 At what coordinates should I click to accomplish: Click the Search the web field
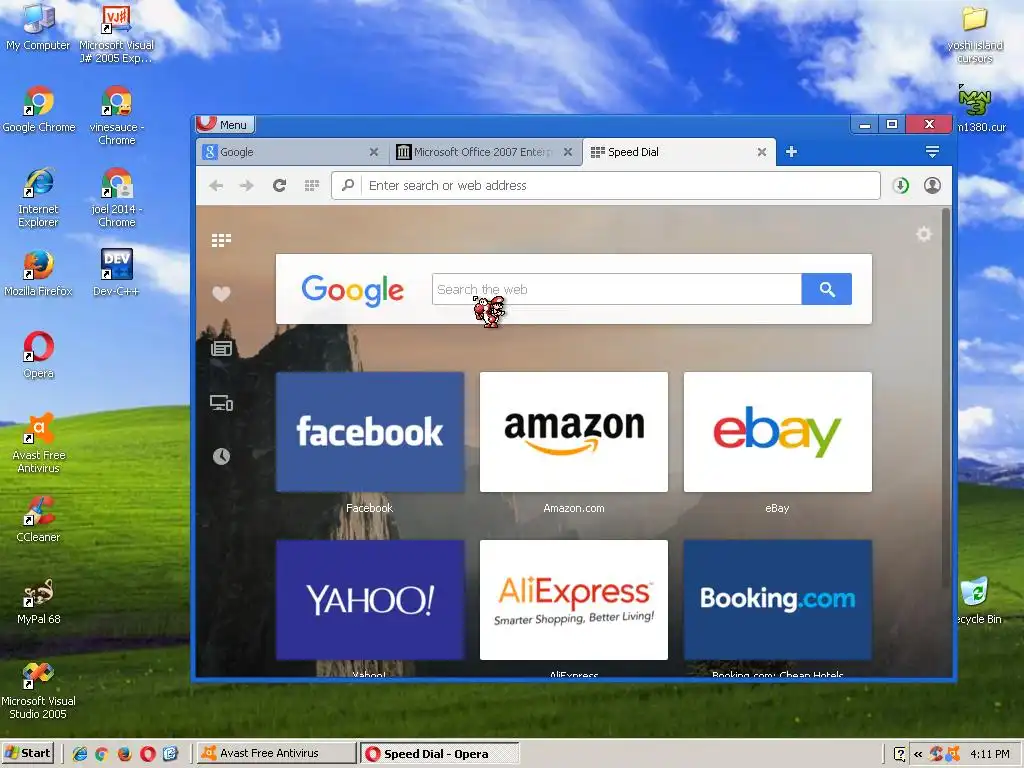(x=616, y=289)
